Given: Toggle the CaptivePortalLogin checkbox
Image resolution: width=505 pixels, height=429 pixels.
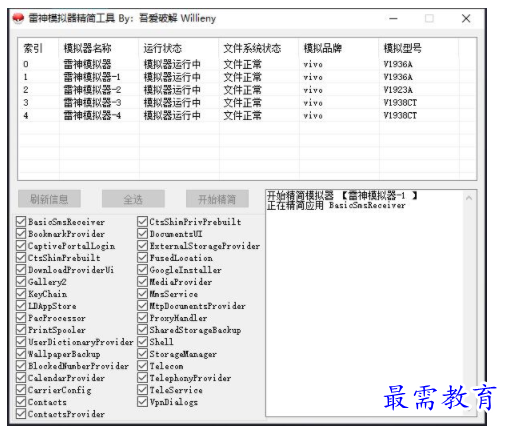Looking at the screenshot, I should click(21, 246).
